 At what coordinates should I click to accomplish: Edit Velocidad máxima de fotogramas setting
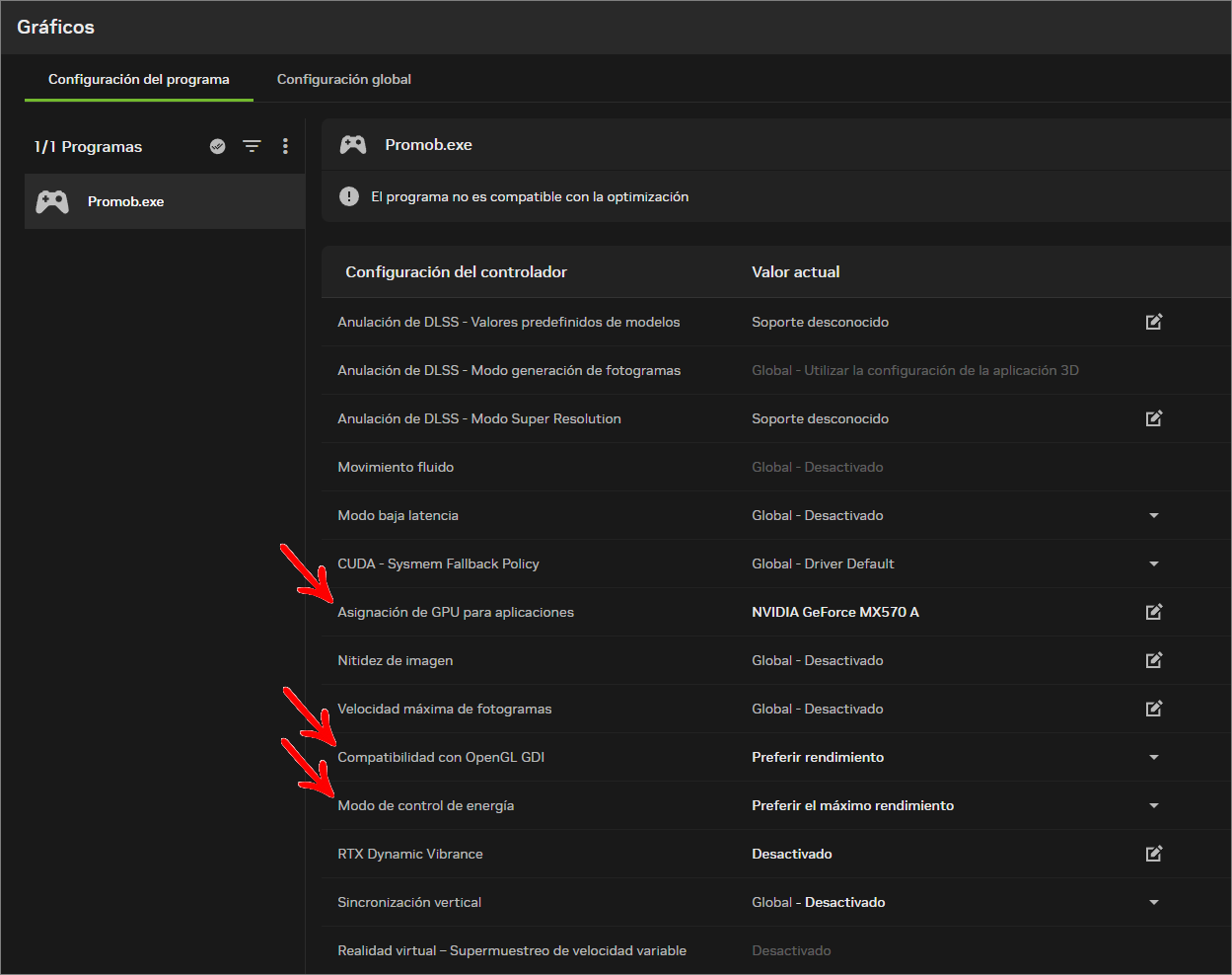(x=1154, y=709)
